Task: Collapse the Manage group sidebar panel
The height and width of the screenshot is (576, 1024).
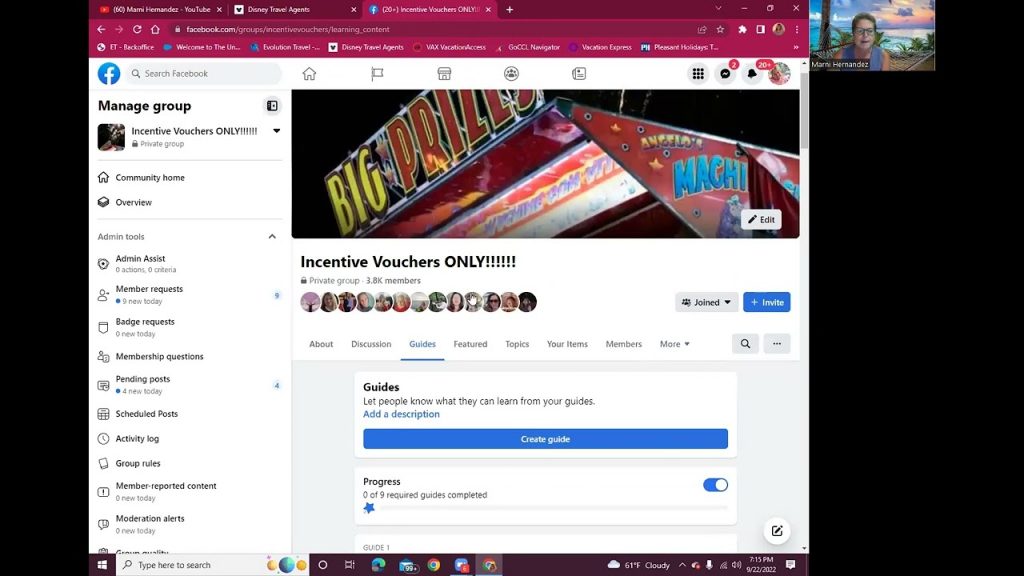Action: click(x=272, y=106)
